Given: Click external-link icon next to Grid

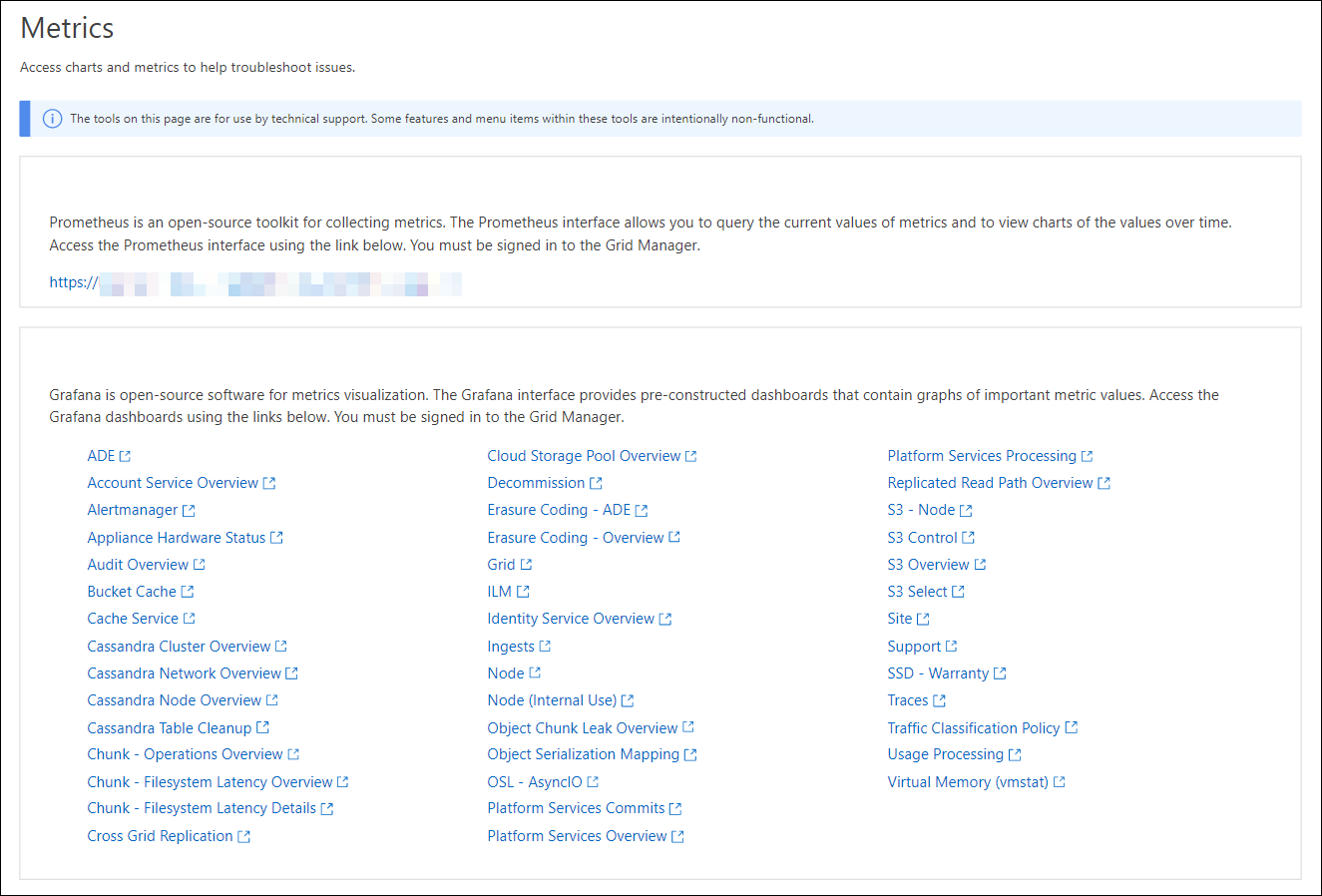Looking at the screenshot, I should (x=526, y=565).
